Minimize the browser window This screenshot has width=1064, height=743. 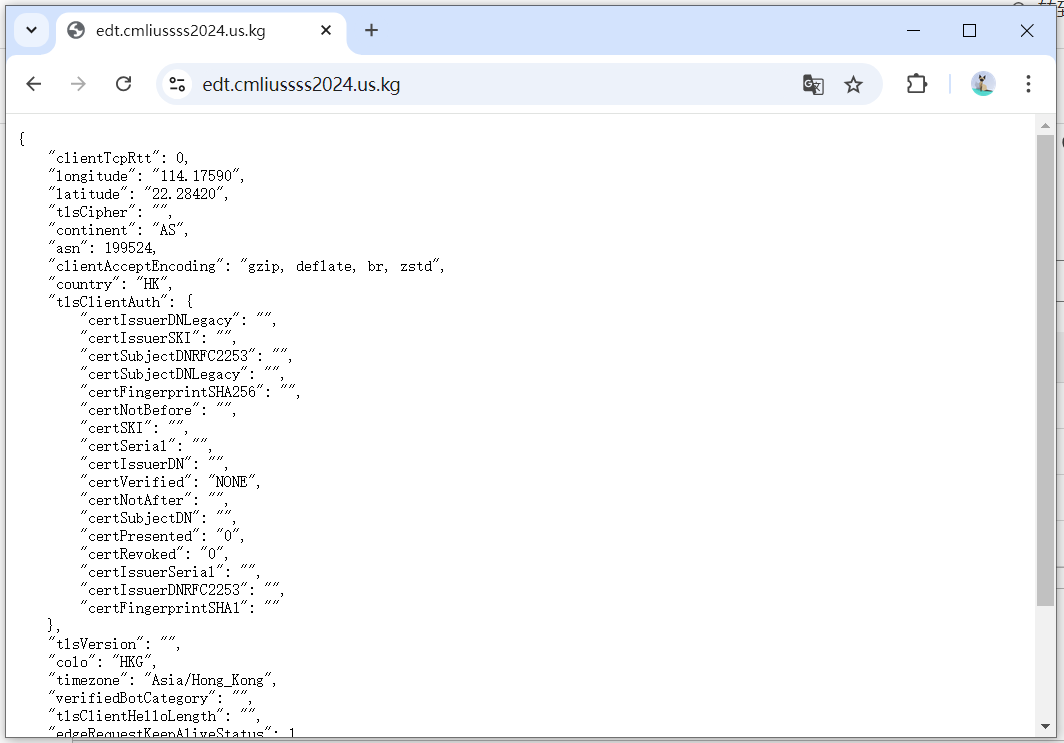[x=912, y=30]
